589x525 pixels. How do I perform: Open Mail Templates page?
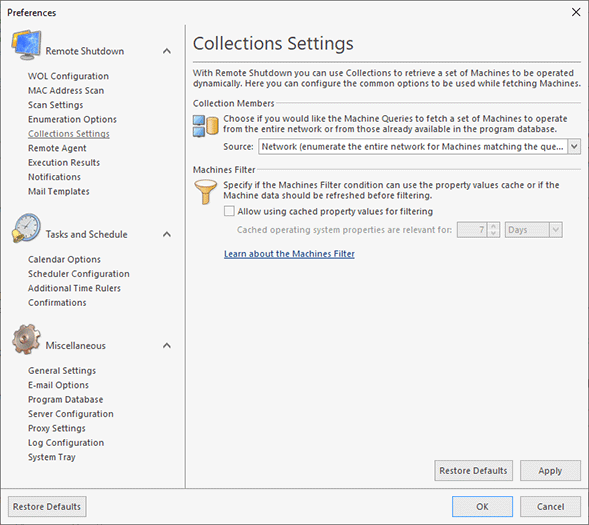click(59, 192)
